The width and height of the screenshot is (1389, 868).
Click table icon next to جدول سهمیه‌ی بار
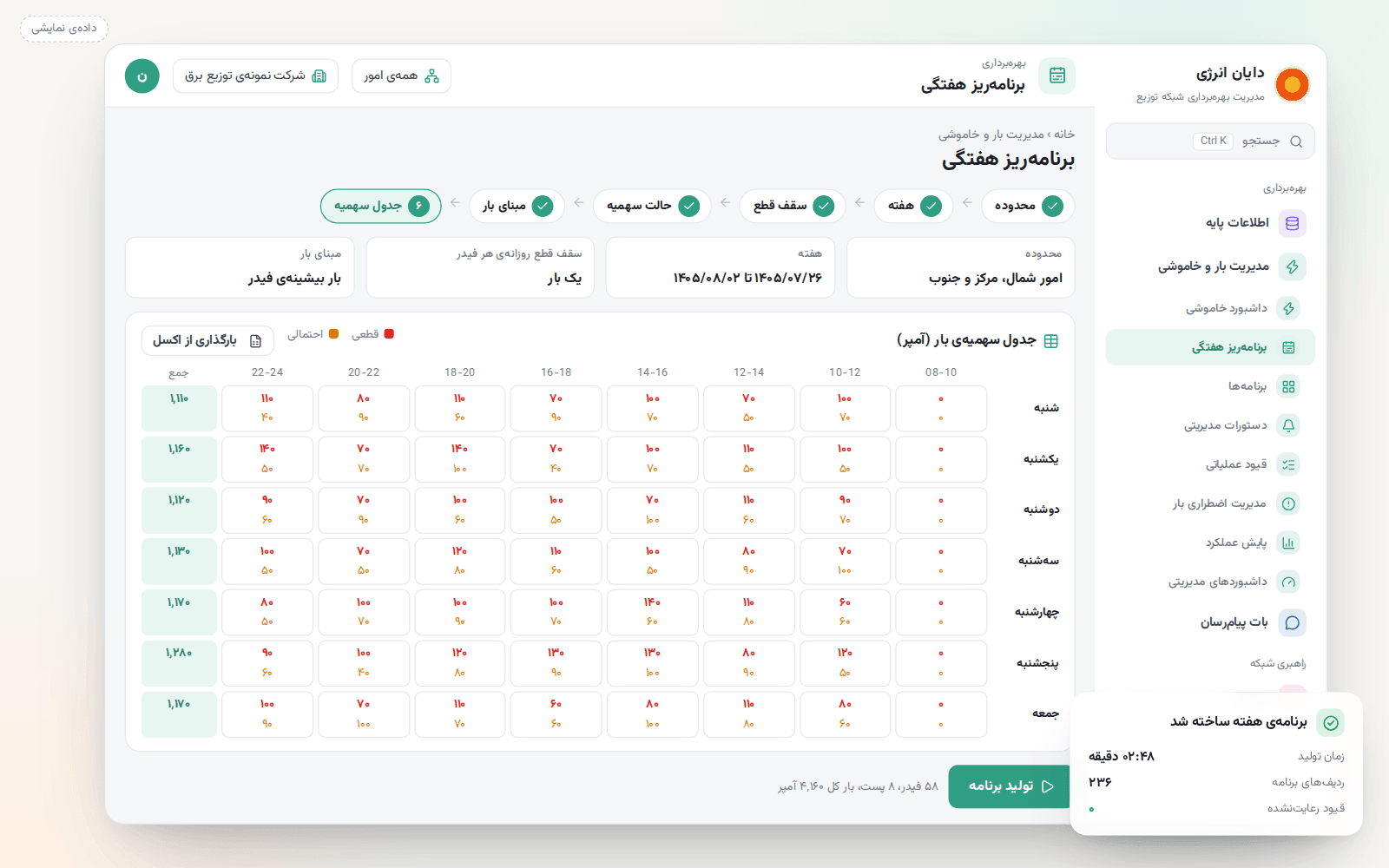point(1050,341)
